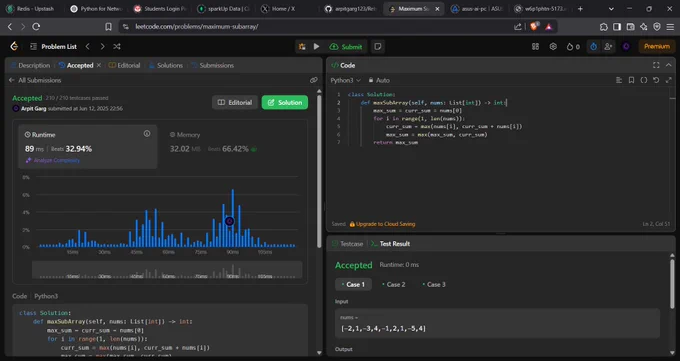Viewport: 680px width, 361px height.
Task: Bookmark this page icon in address bar
Action: [108, 26]
